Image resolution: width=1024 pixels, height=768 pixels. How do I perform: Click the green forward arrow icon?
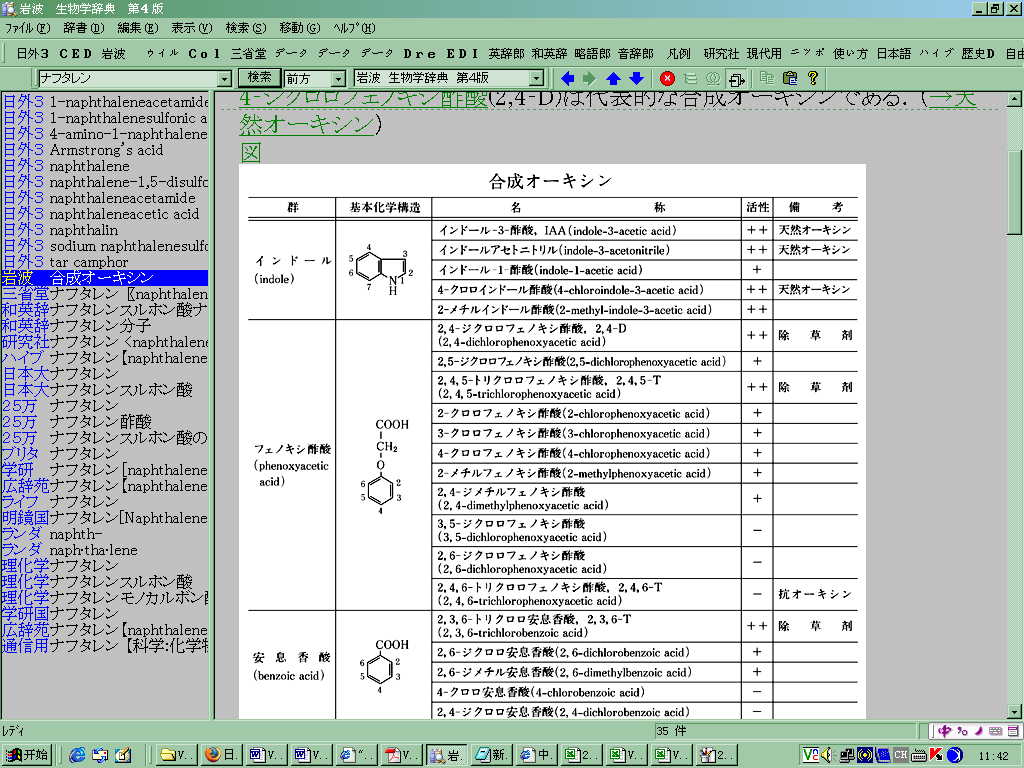(x=589, y=78)
